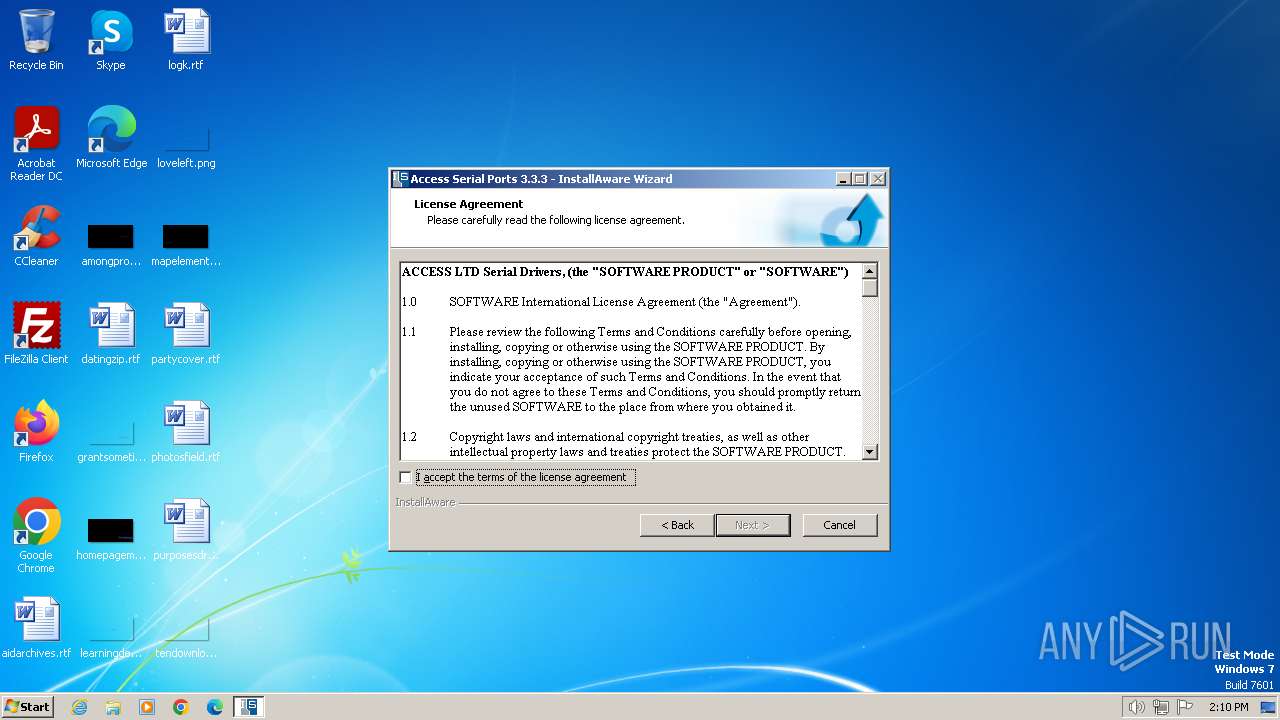The image size is (1280, 720).
Task: Select CCleaner desktop shortcut
Action: 36,237
